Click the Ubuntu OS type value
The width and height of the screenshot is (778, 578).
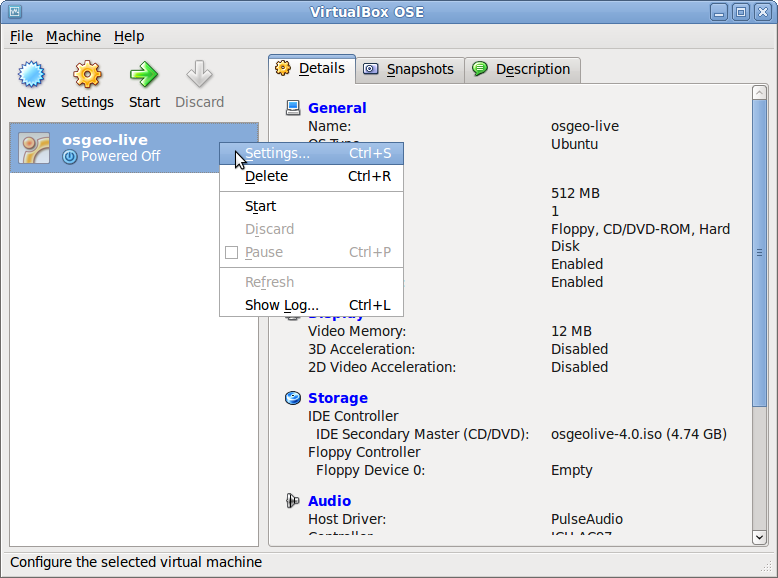coord(574,144)
